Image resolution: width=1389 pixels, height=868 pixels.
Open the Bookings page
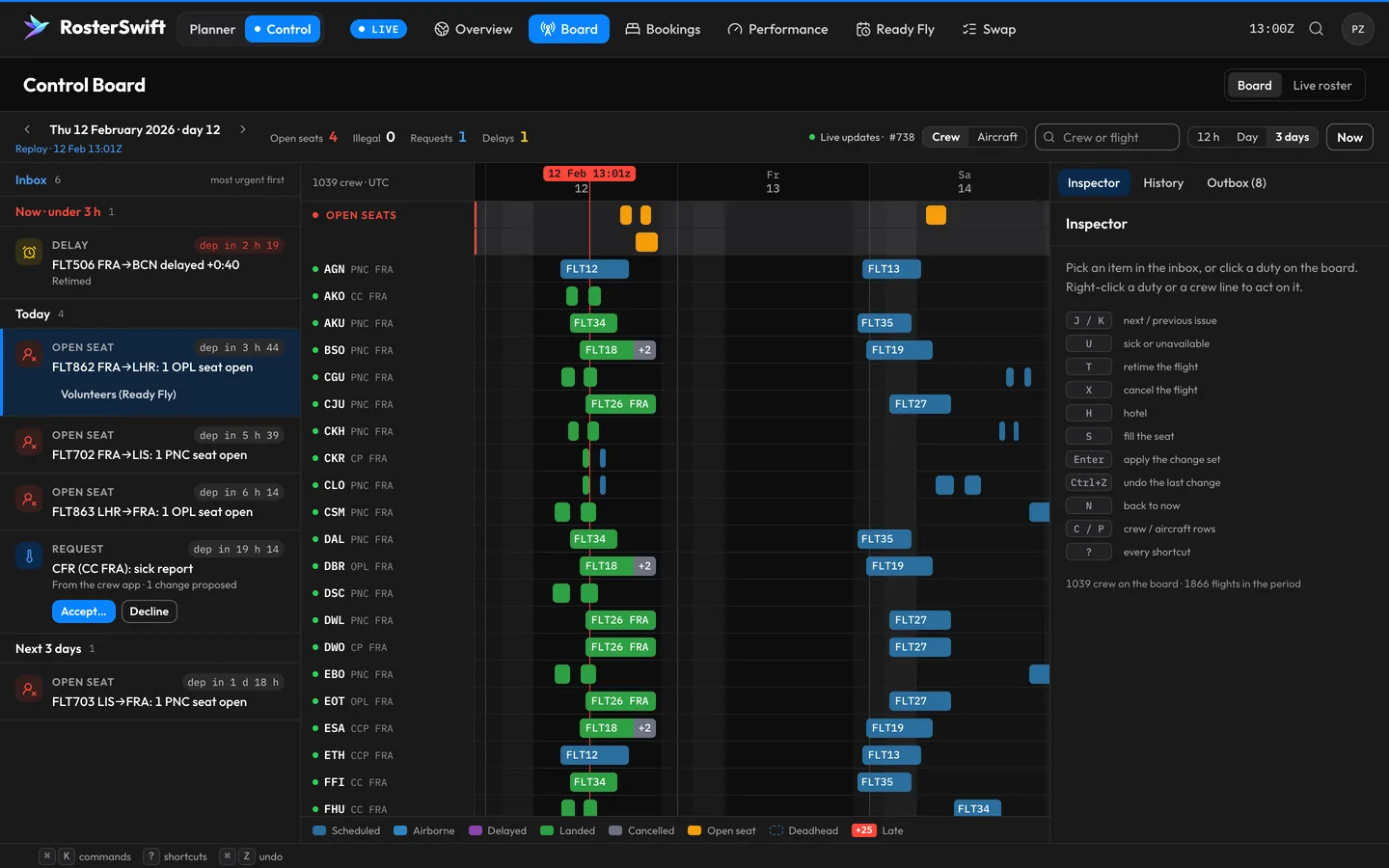663,29
